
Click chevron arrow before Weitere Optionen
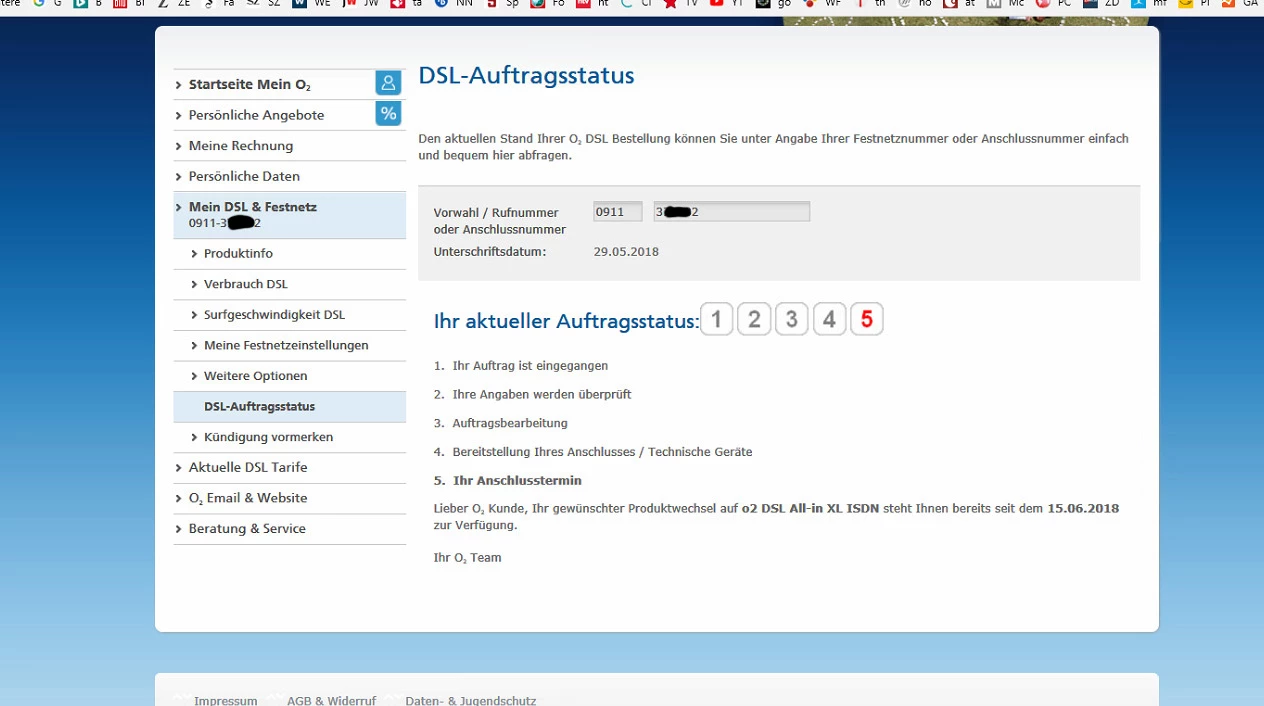click(194, 376)
